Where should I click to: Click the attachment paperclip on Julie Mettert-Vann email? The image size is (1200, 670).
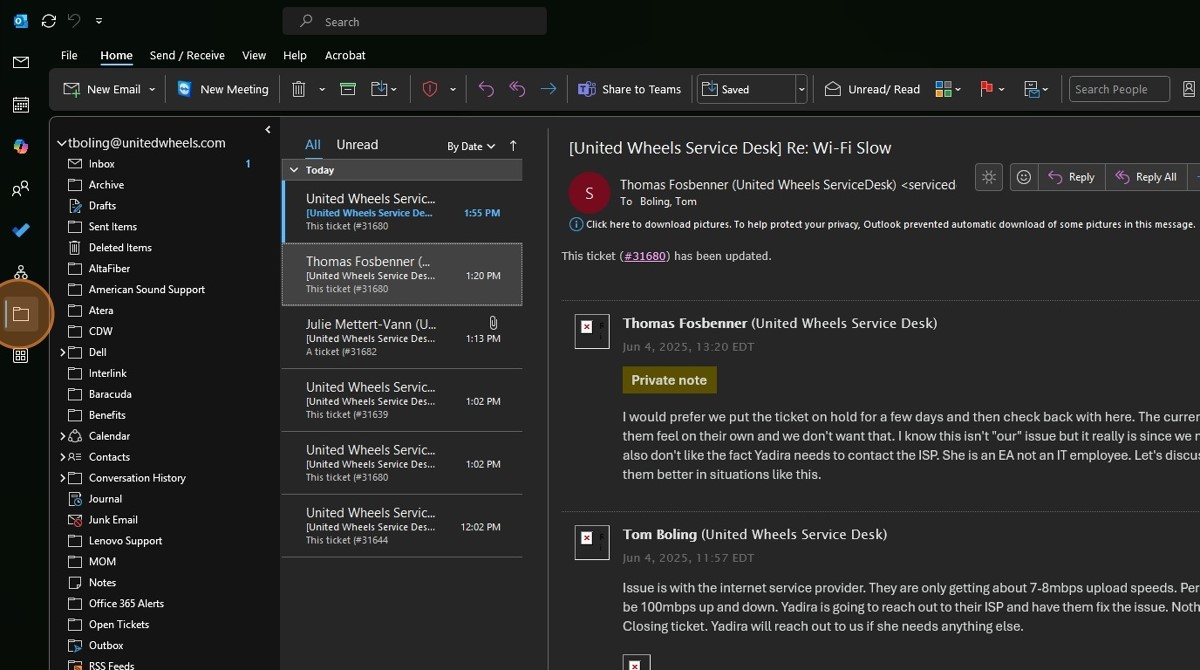click(493, 324)
